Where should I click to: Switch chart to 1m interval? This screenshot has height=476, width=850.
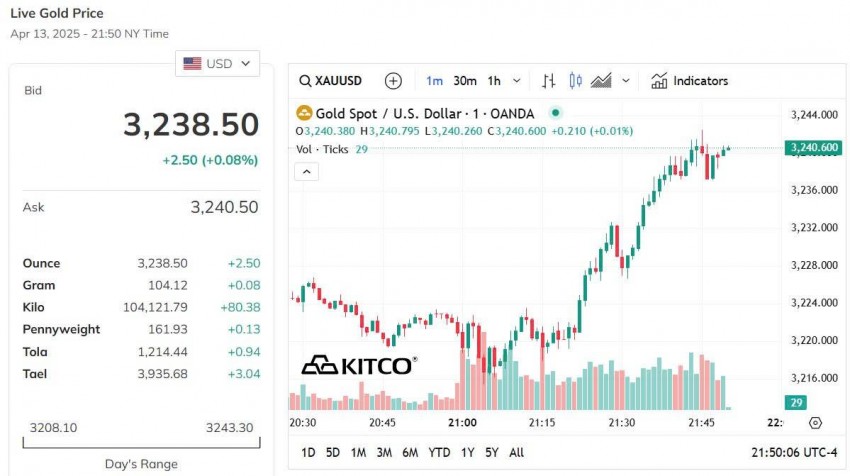[434, 81]
